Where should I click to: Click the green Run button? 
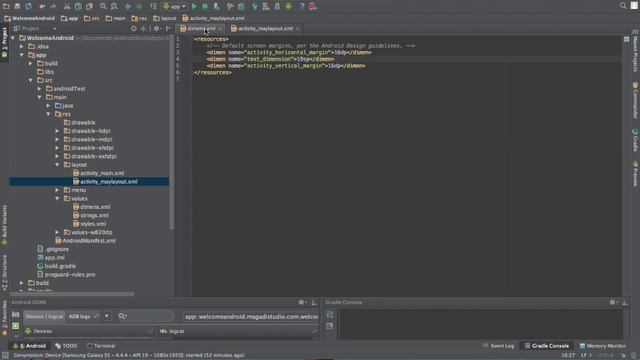pyautogui.click(x=194, y=7)
